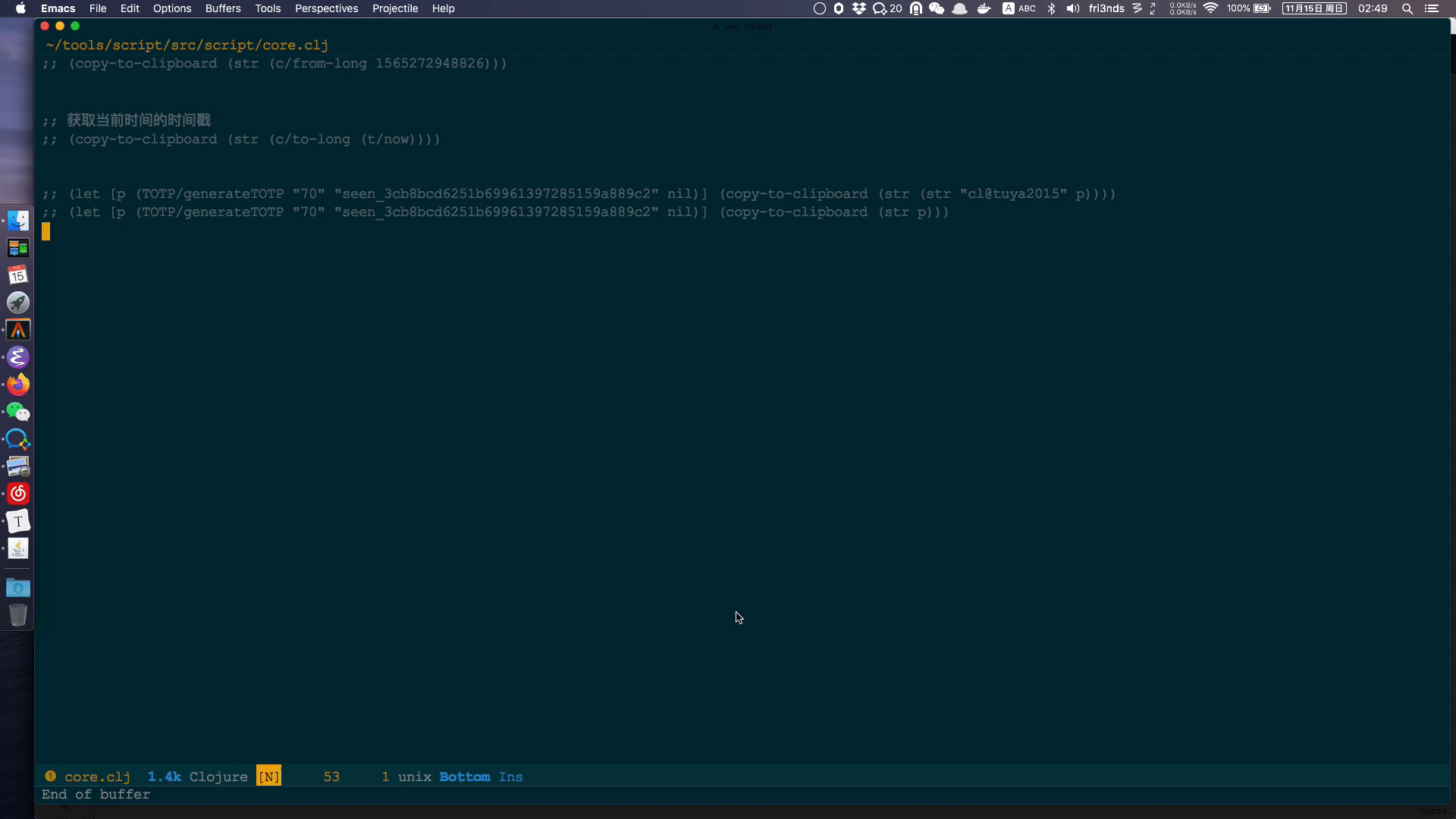Open Dropbox status menu icon

click(x=858, y=8)
